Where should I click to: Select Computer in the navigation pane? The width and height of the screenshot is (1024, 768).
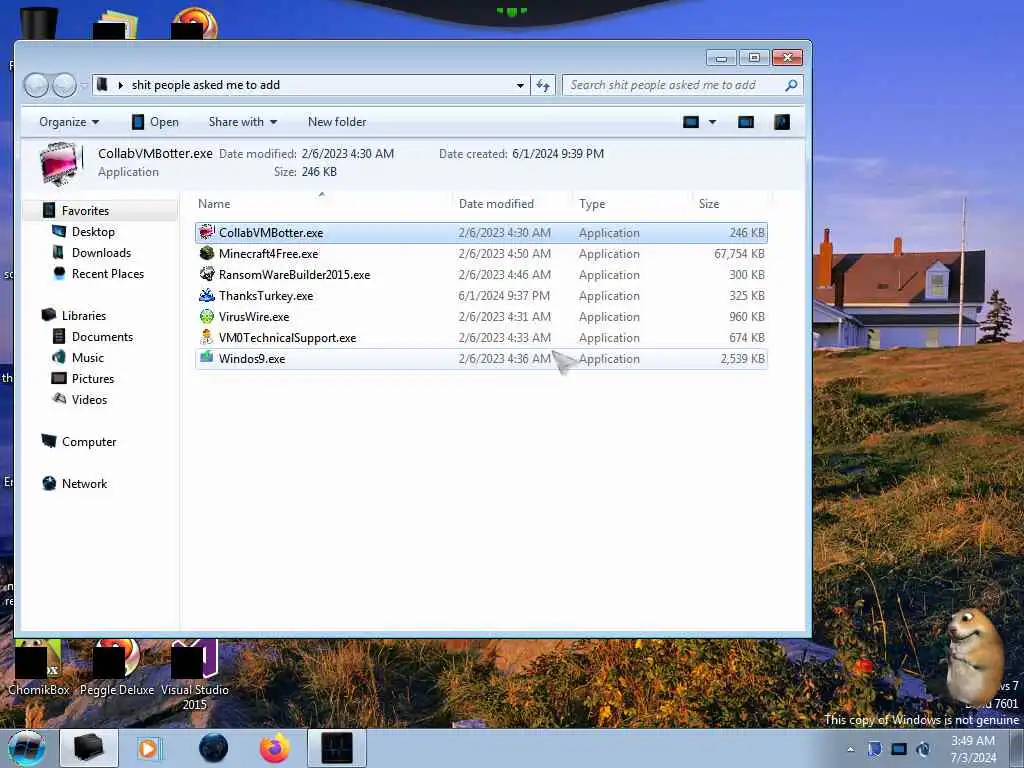coord(89,441)
